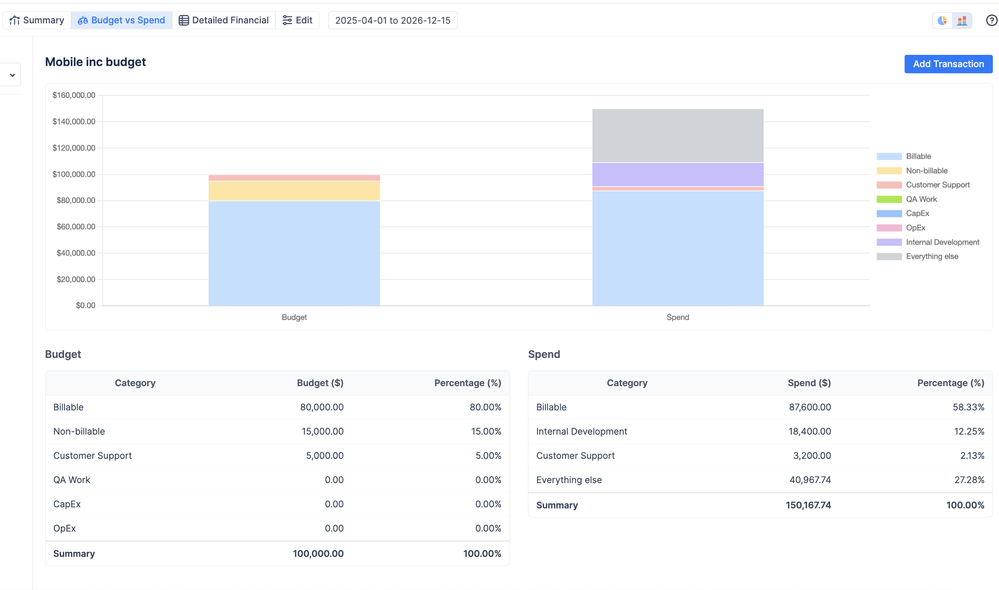The height and width of the screenshot is (590, 999).
Task: Click the Category header in Budget table
Action: [x=135, y=383]
